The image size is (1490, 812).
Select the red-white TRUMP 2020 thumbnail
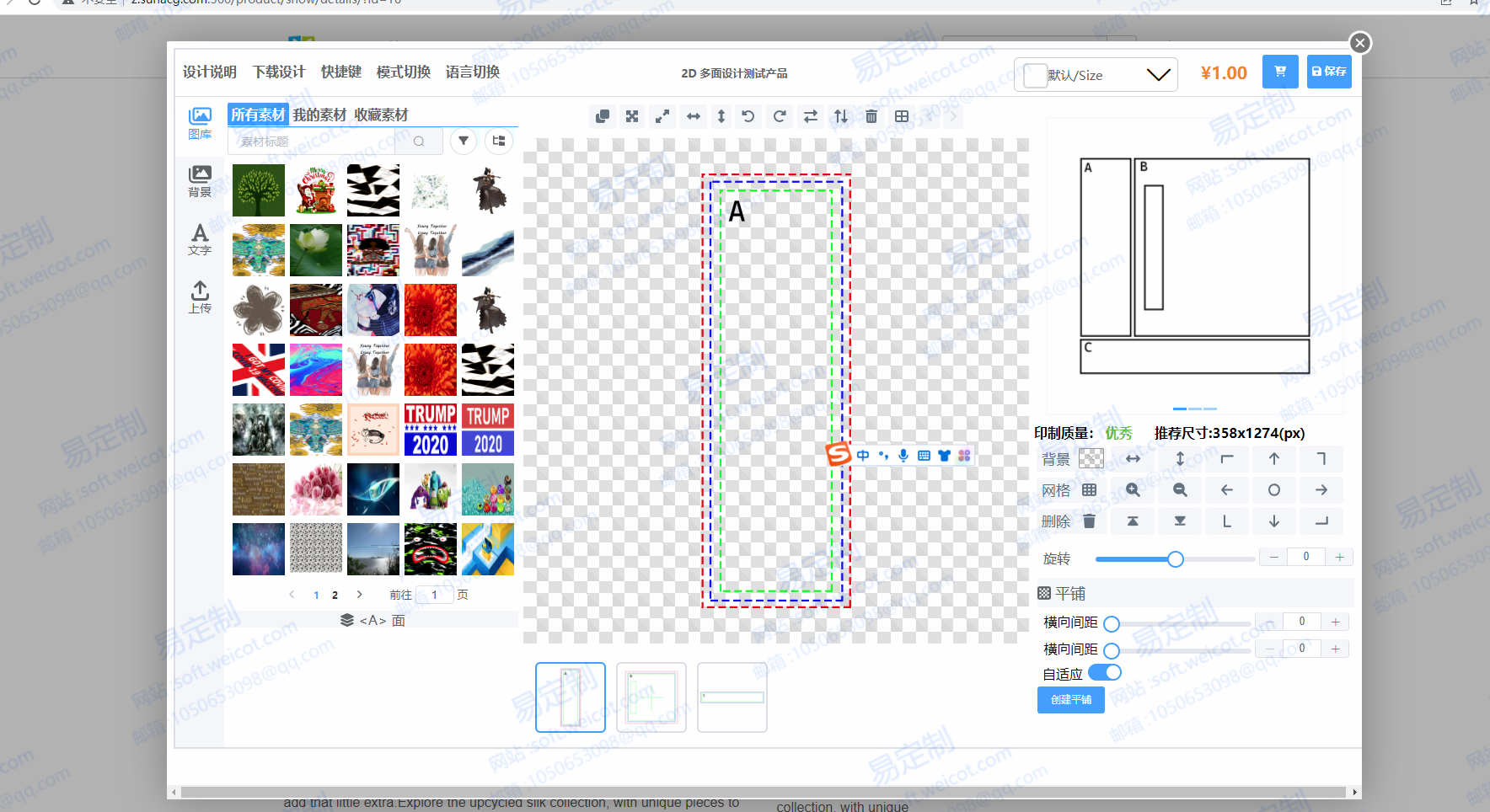431,430
